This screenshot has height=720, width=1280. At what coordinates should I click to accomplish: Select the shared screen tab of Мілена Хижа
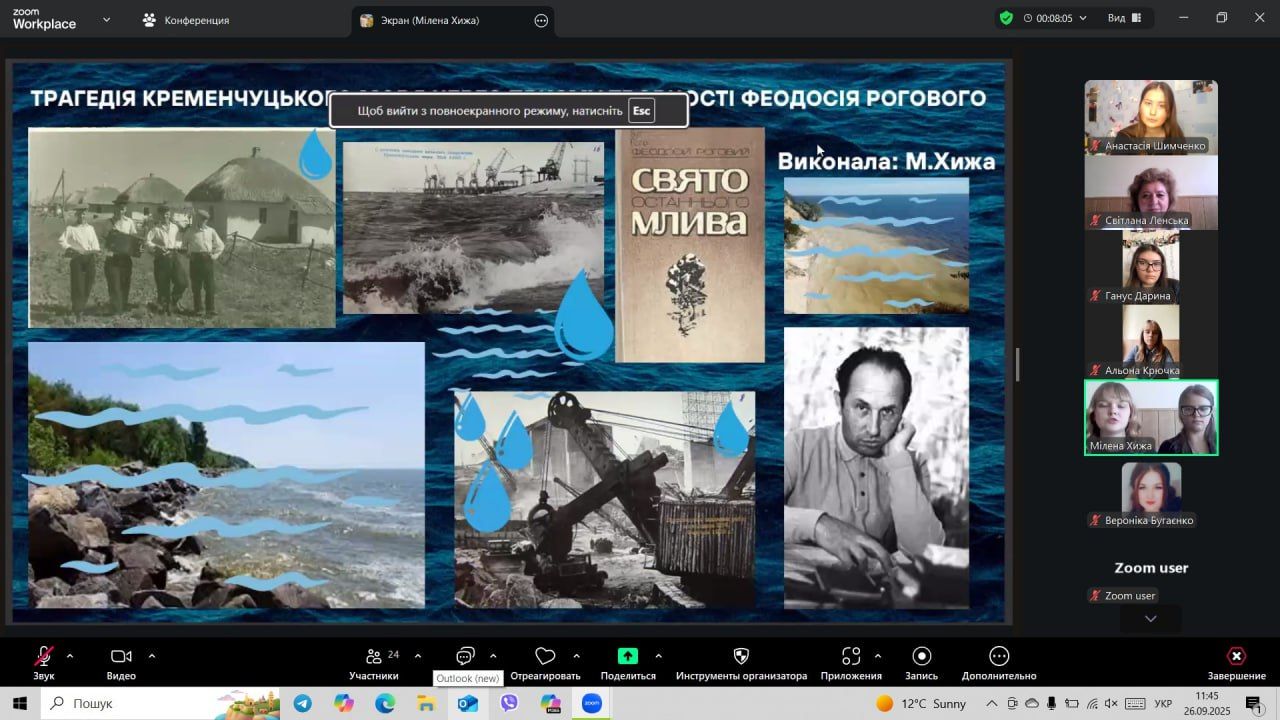pyautogui.click(x=430, y=20)
